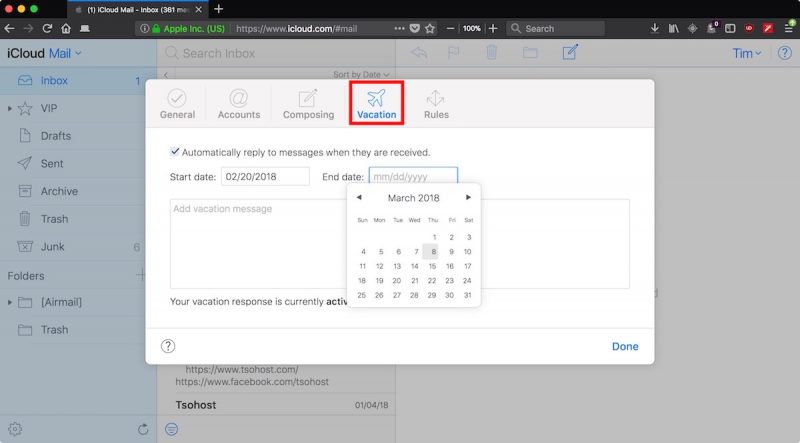The height and width of the screenshot is (443, 800).
Task: Click the Accounts @ icon
Action: tap(239, 98)
